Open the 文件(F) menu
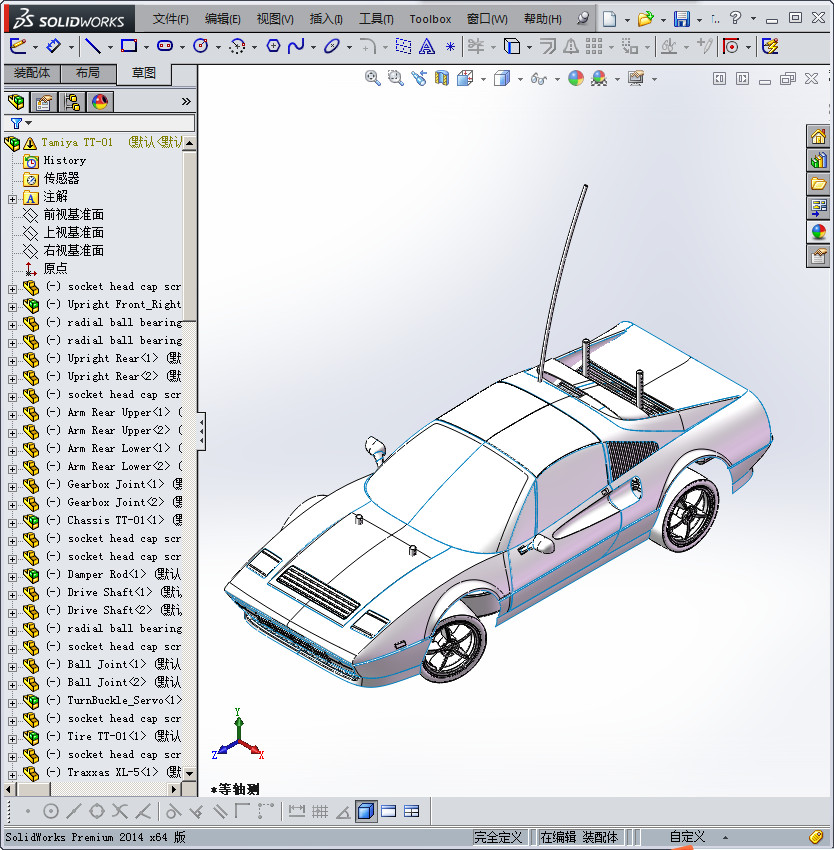Viewport: 834px width, 850px height. click(x=170, y=19)
